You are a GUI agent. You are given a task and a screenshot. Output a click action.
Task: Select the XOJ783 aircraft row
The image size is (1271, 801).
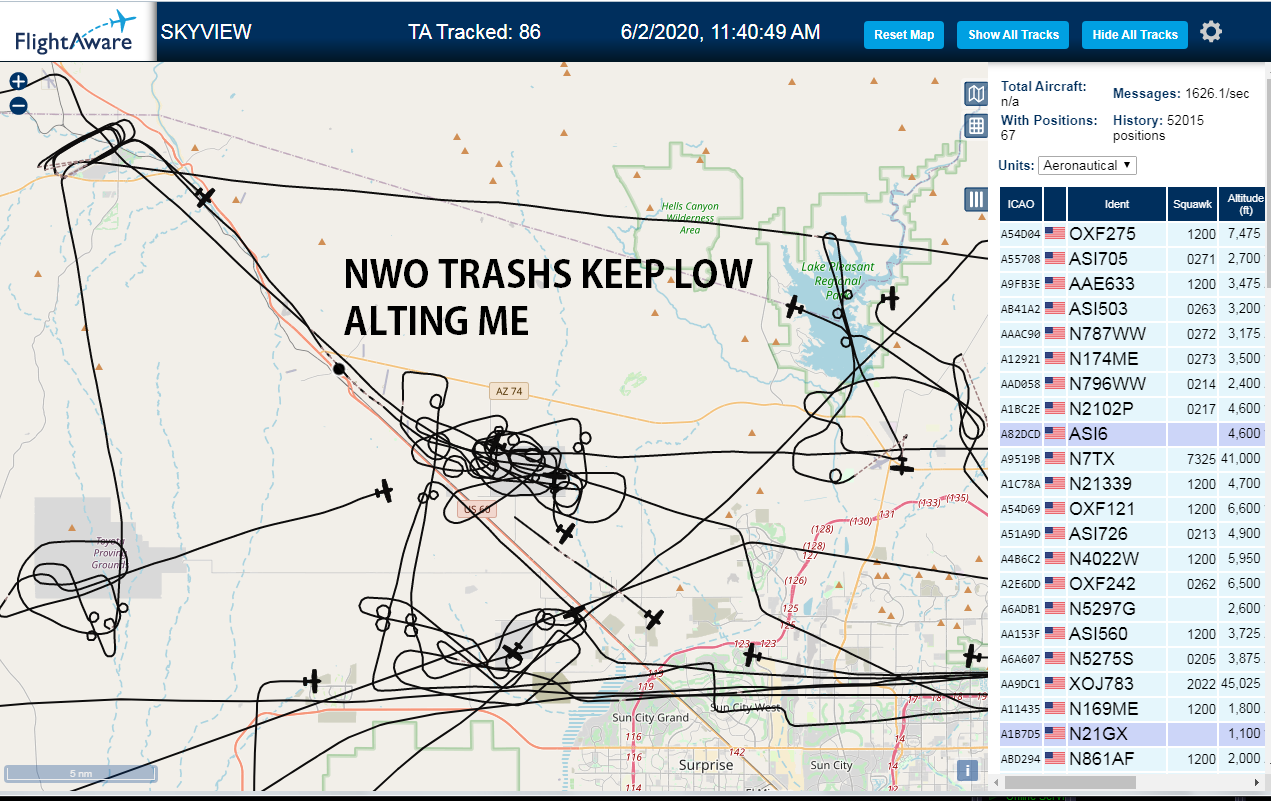point(1133,684)
